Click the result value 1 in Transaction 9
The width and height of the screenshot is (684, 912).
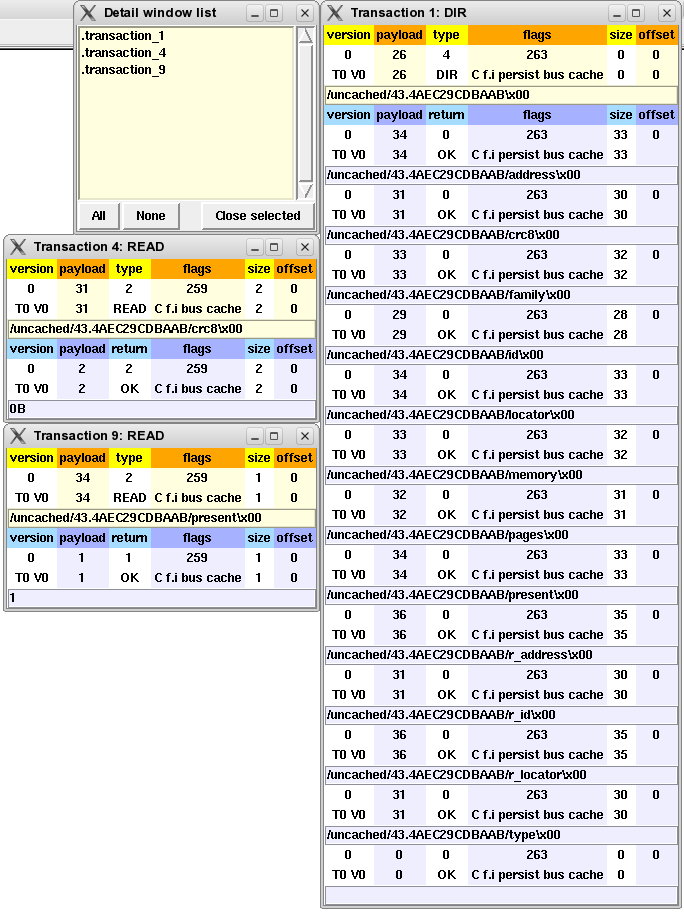tap(162, 598)
